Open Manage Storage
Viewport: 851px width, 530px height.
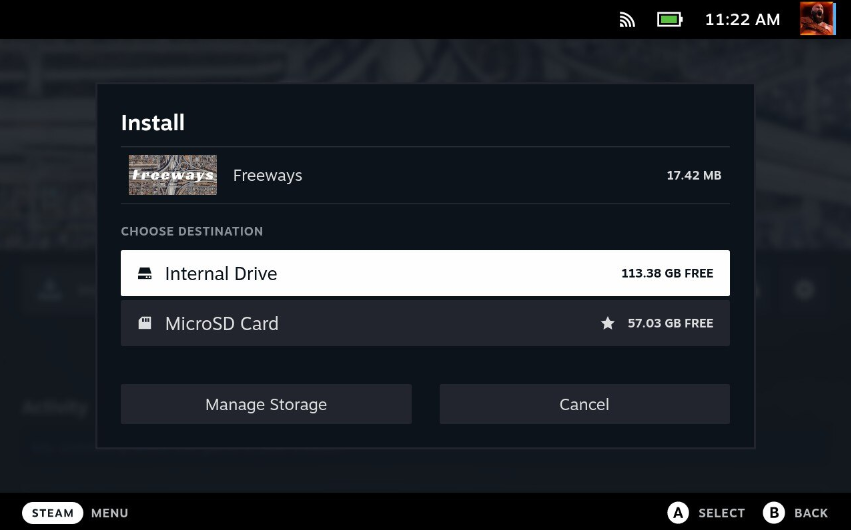(x=266, y=404)
